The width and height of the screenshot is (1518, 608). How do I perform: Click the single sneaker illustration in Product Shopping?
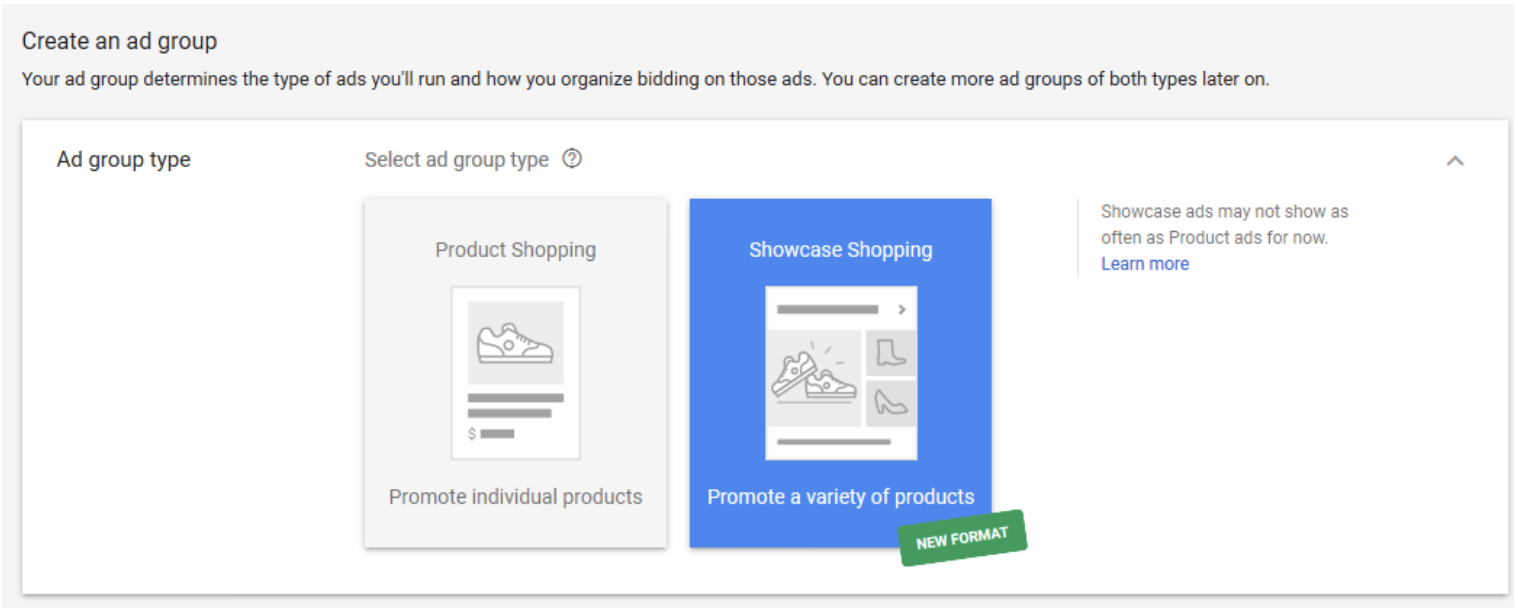click(515, 343)
